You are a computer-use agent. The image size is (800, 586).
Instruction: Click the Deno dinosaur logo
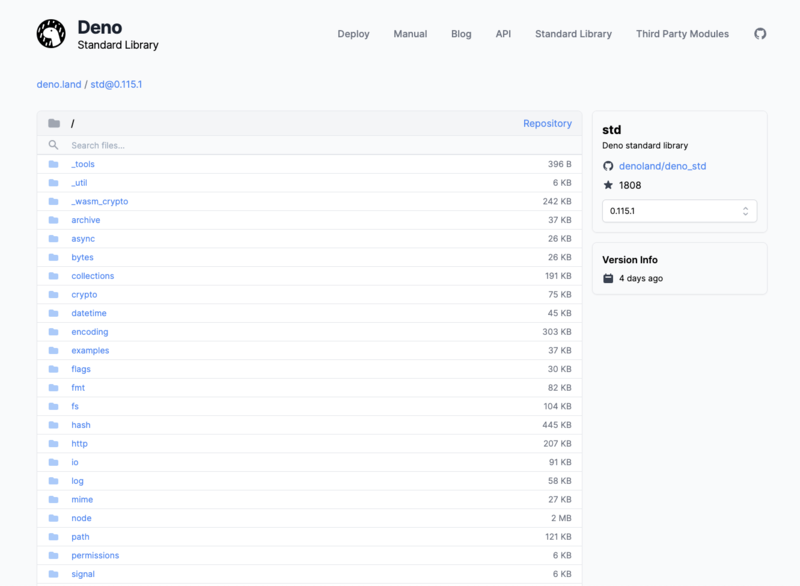(51, 34)
